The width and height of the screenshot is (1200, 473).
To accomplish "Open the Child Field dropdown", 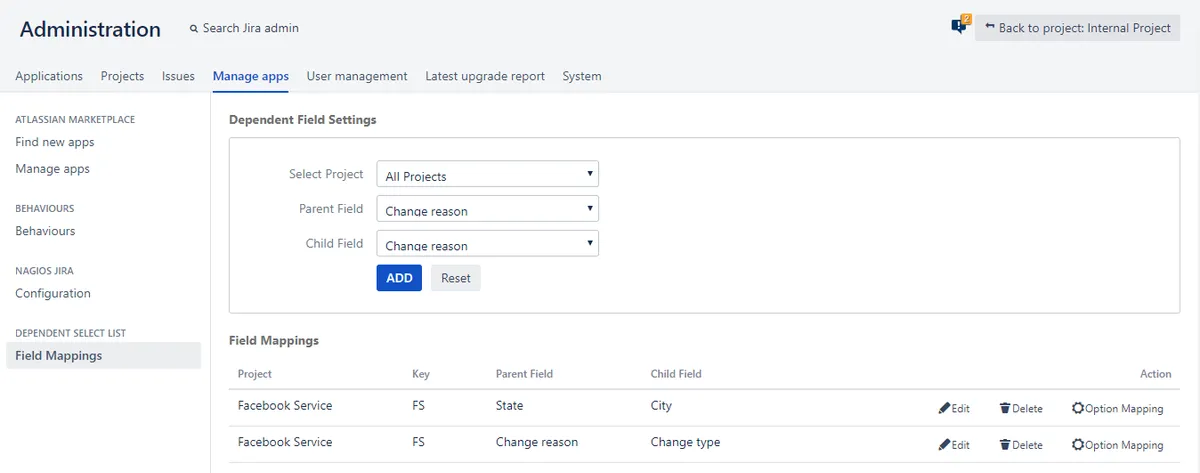I will point(487,243).
